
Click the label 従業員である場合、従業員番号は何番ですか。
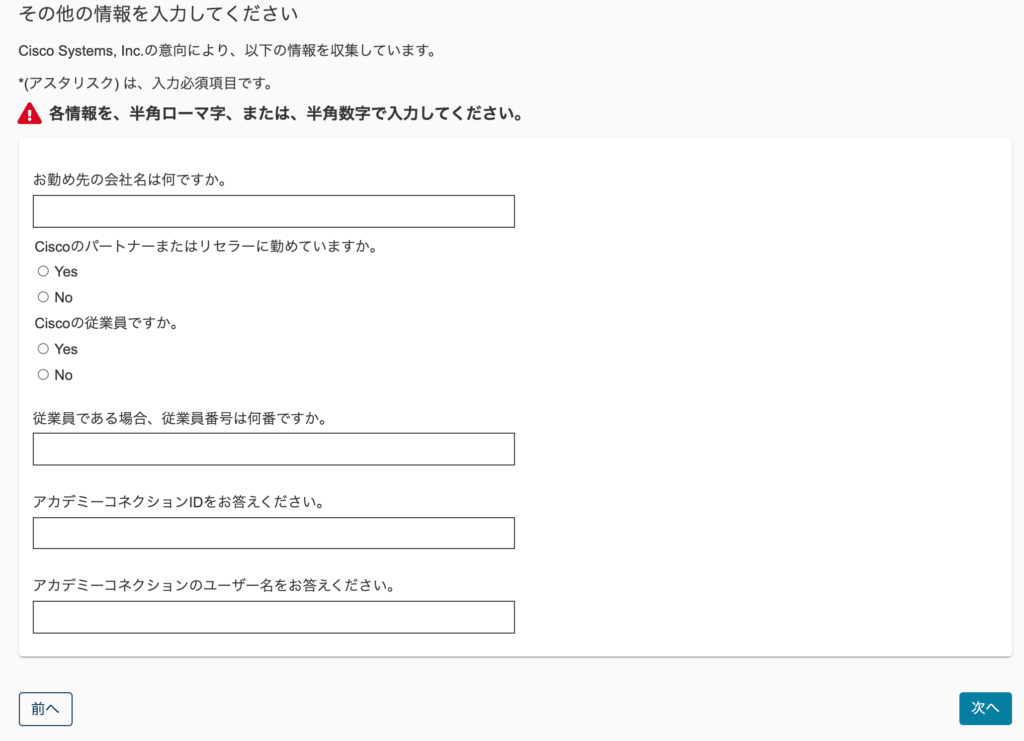point(180,418)
